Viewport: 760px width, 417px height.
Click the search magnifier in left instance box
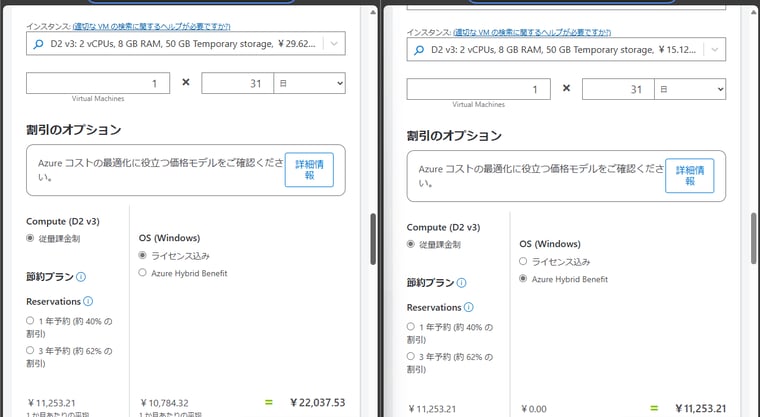point(38,44)
